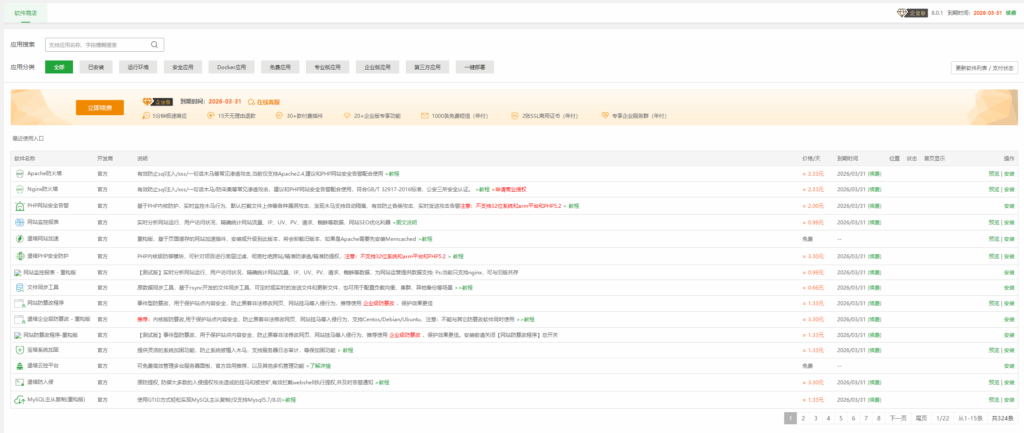
Task: Click the 宝塔系统加固 shield icon
Action: (x=19, y=350)
